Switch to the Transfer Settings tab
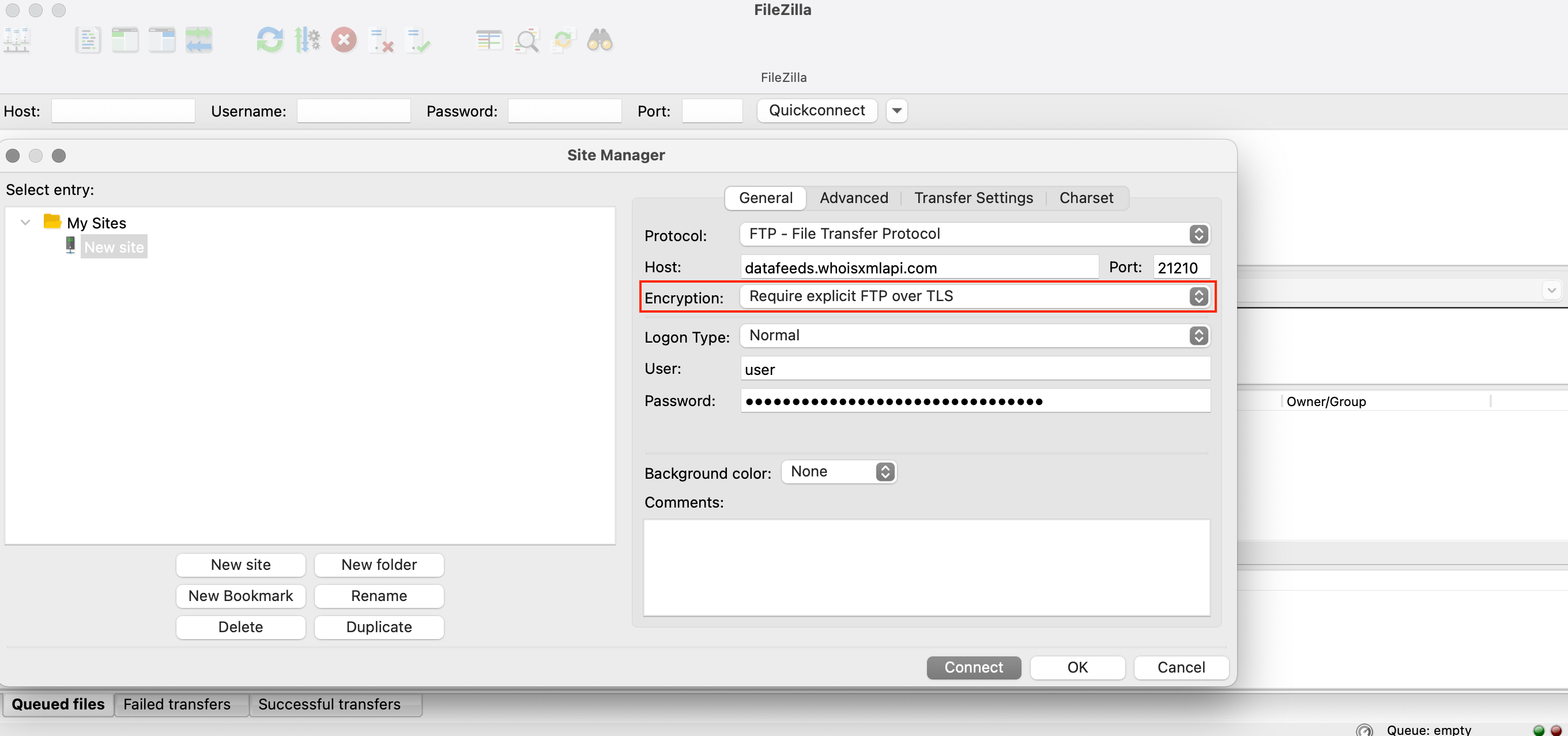The height and width of the screenshot is (736, 1568). click(x=973, y=198)
